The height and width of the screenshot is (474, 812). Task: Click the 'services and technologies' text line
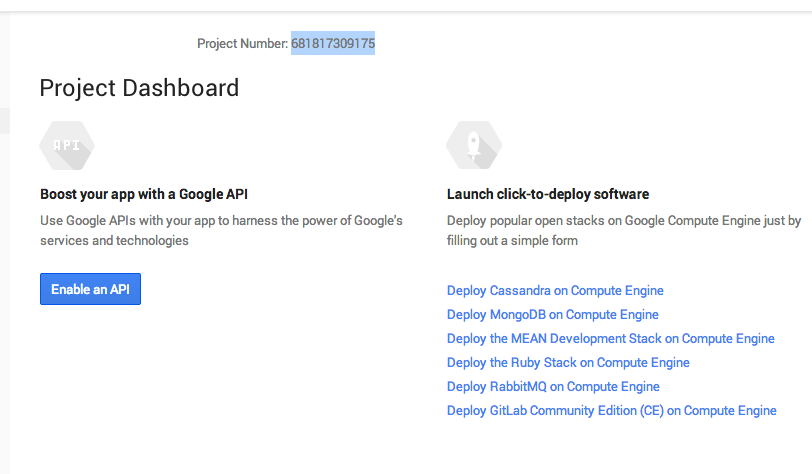(x=114, y=241)
